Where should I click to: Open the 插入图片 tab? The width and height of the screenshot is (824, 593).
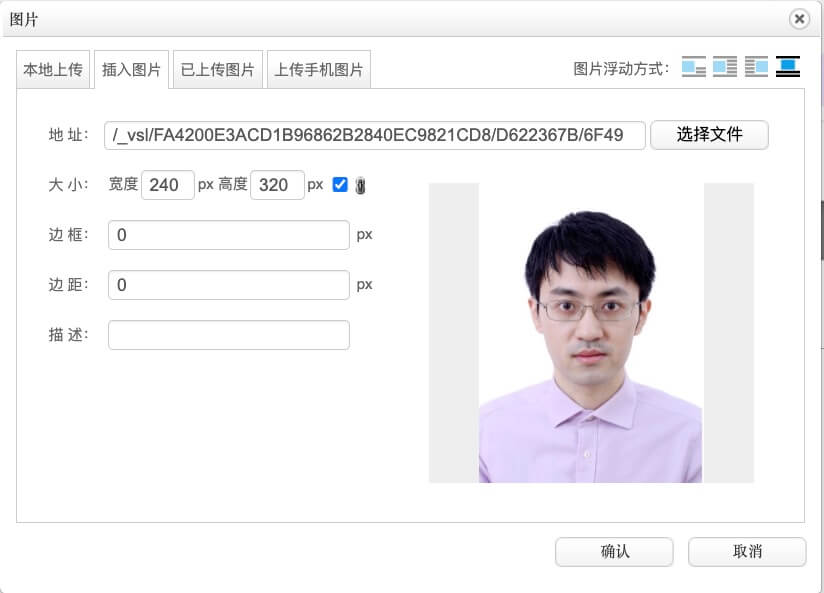click(x=132, y=71)
